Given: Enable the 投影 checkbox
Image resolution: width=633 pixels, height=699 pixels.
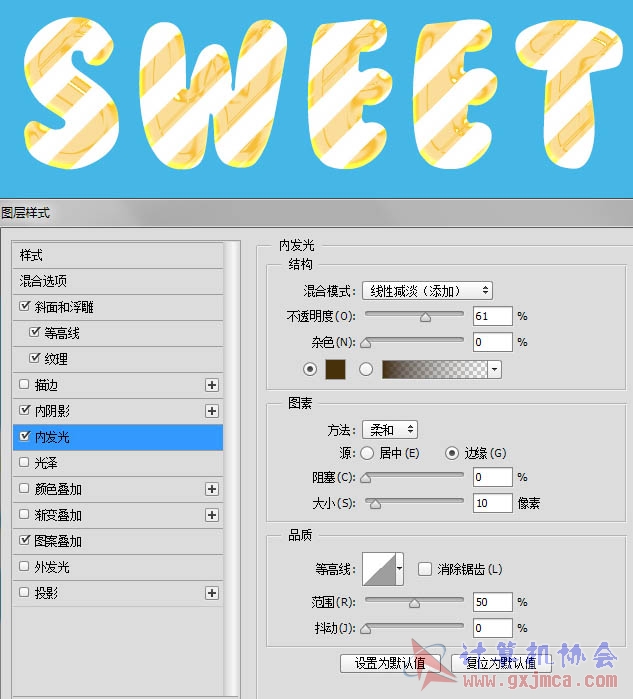Looking at the screenshot, I should pyautogui.click(x=25, y=592).
